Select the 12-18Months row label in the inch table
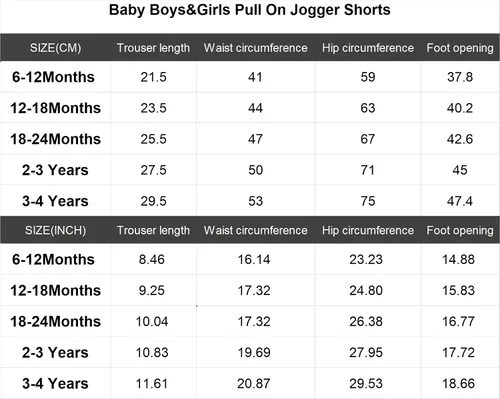 (55, 290)
